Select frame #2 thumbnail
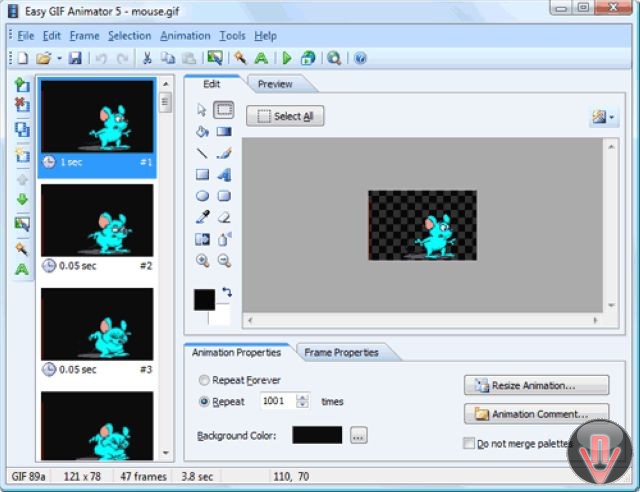The height and width of the screenshot is (492, 640). point(97,220)
